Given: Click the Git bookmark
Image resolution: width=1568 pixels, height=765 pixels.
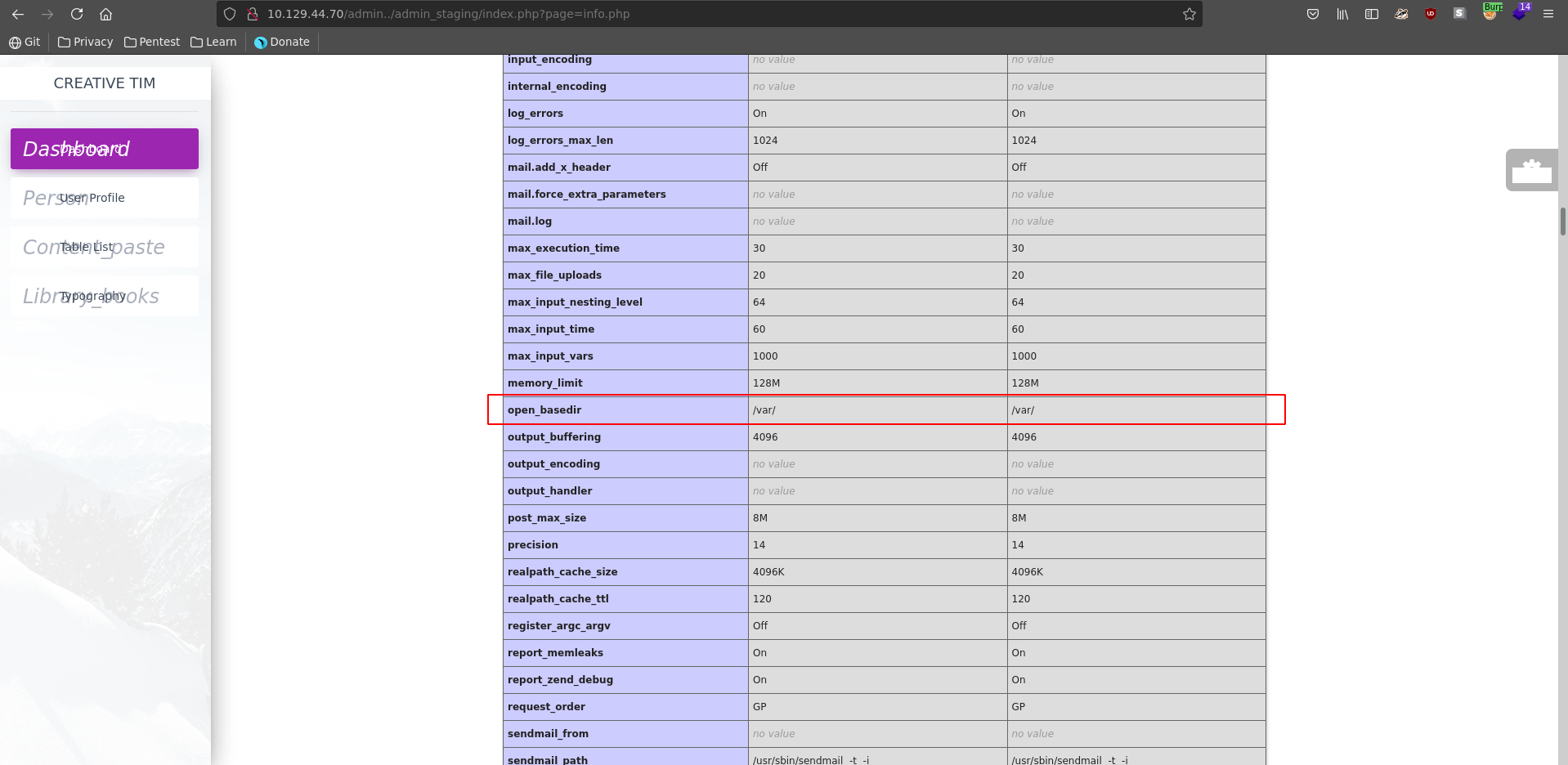Looking at the screenshot, I should [25, 42].
